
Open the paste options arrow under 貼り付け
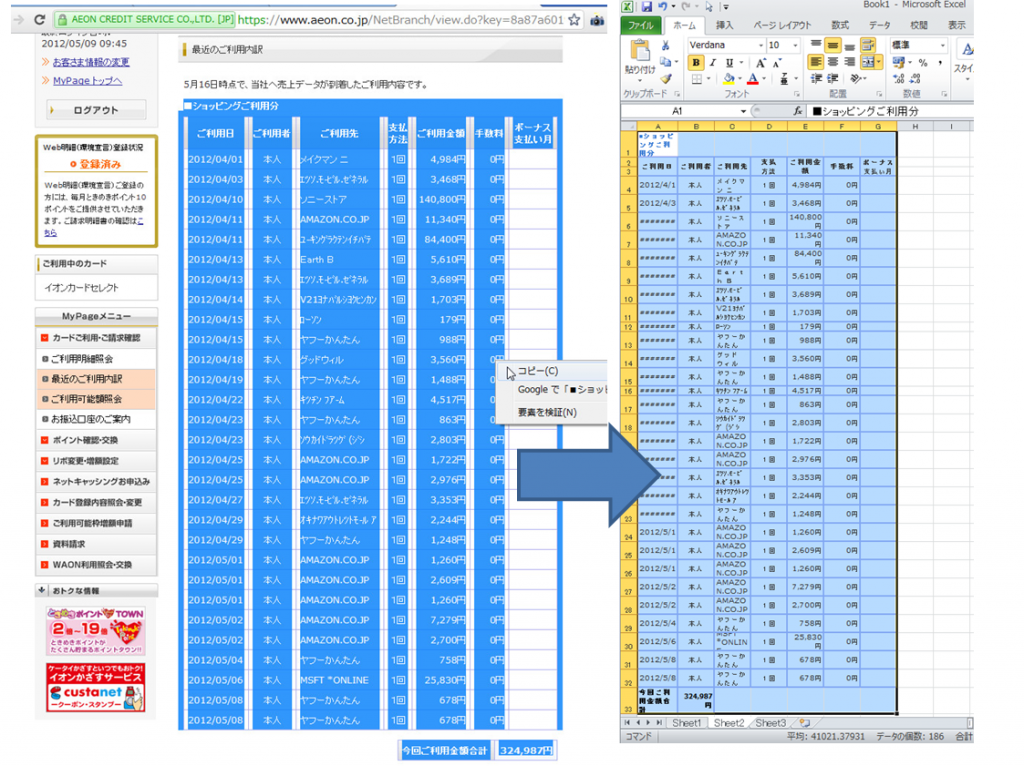pyautogui.click(x=639, y=82)
